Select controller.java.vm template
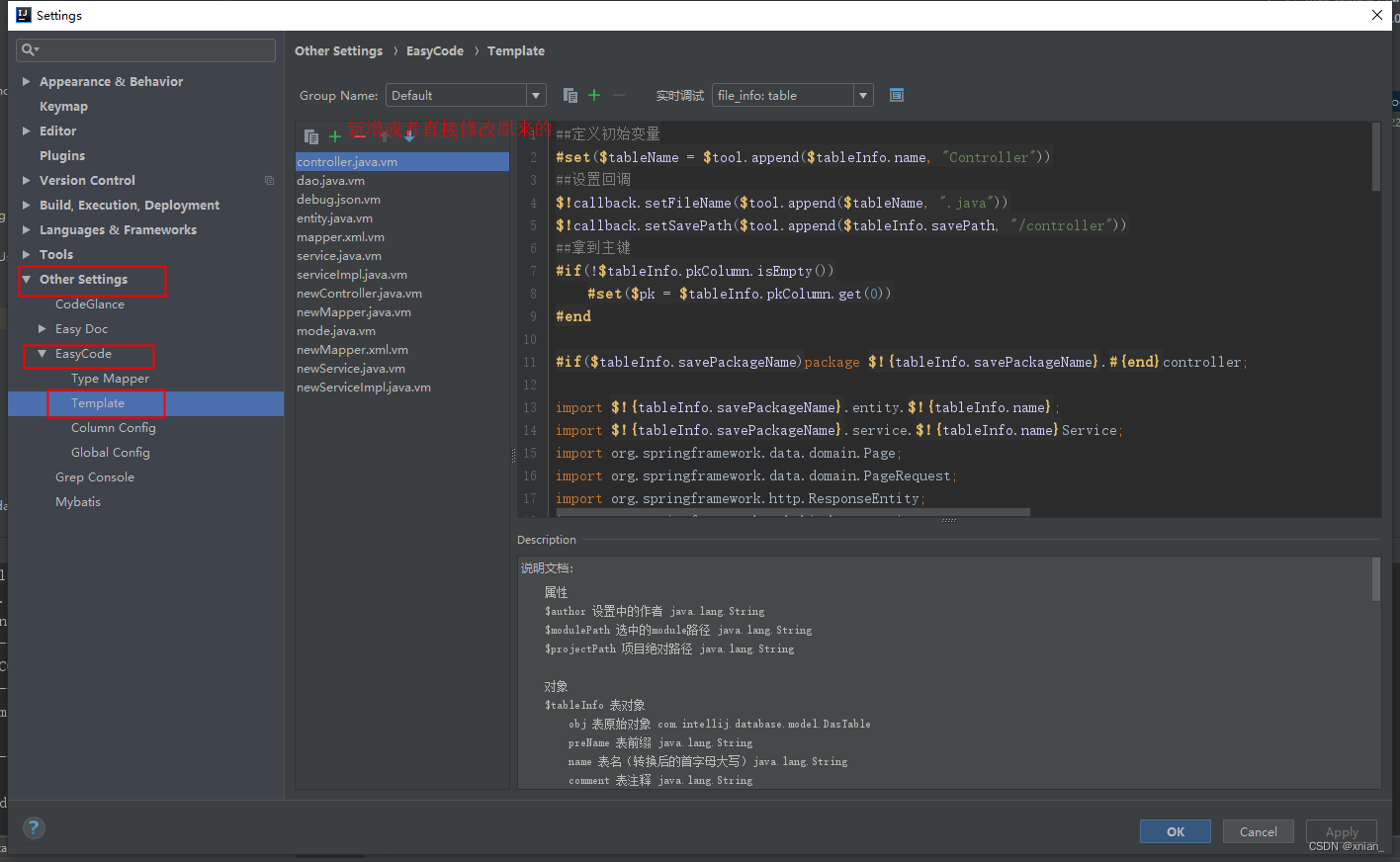The width and height of the screenshot is (1400, 862). pos(402,161)
